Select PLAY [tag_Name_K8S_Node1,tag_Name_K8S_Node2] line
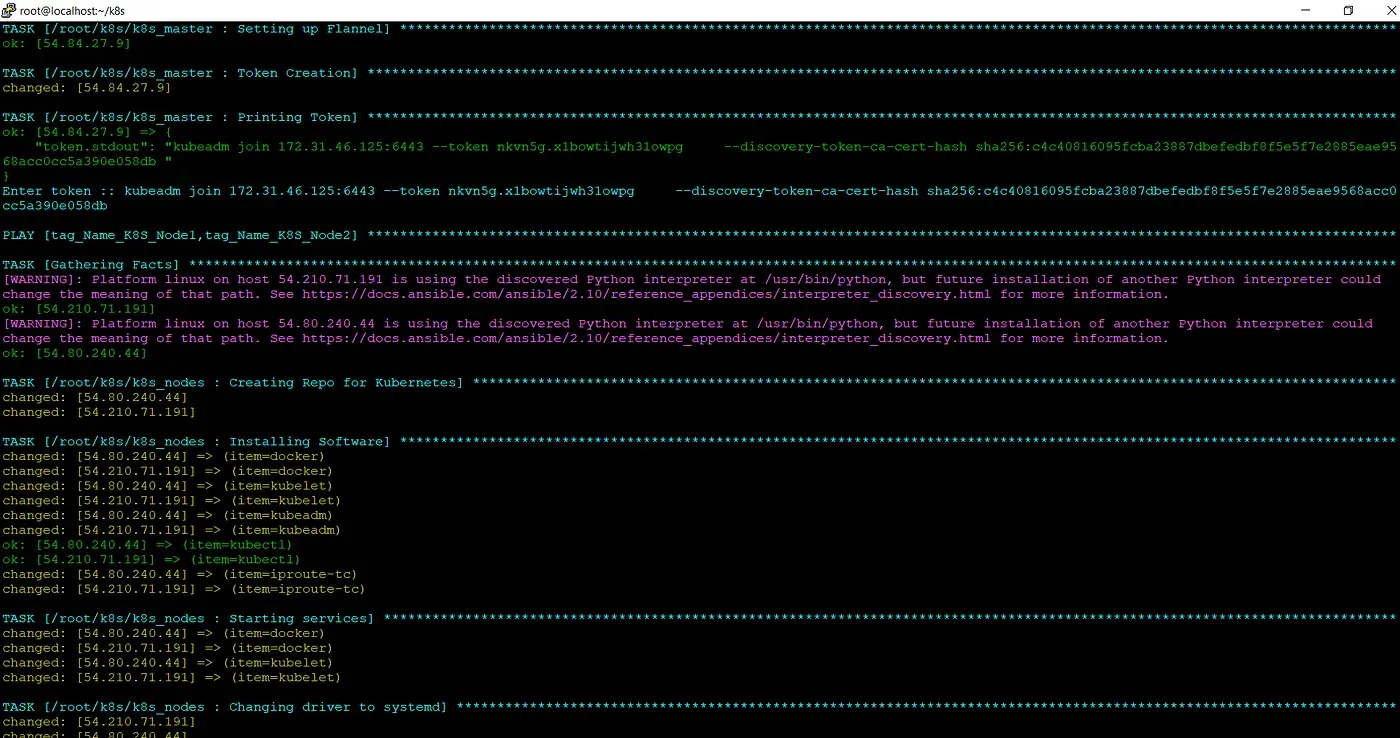The height and width of the screenshot is (738, 1400). (700, 235)
